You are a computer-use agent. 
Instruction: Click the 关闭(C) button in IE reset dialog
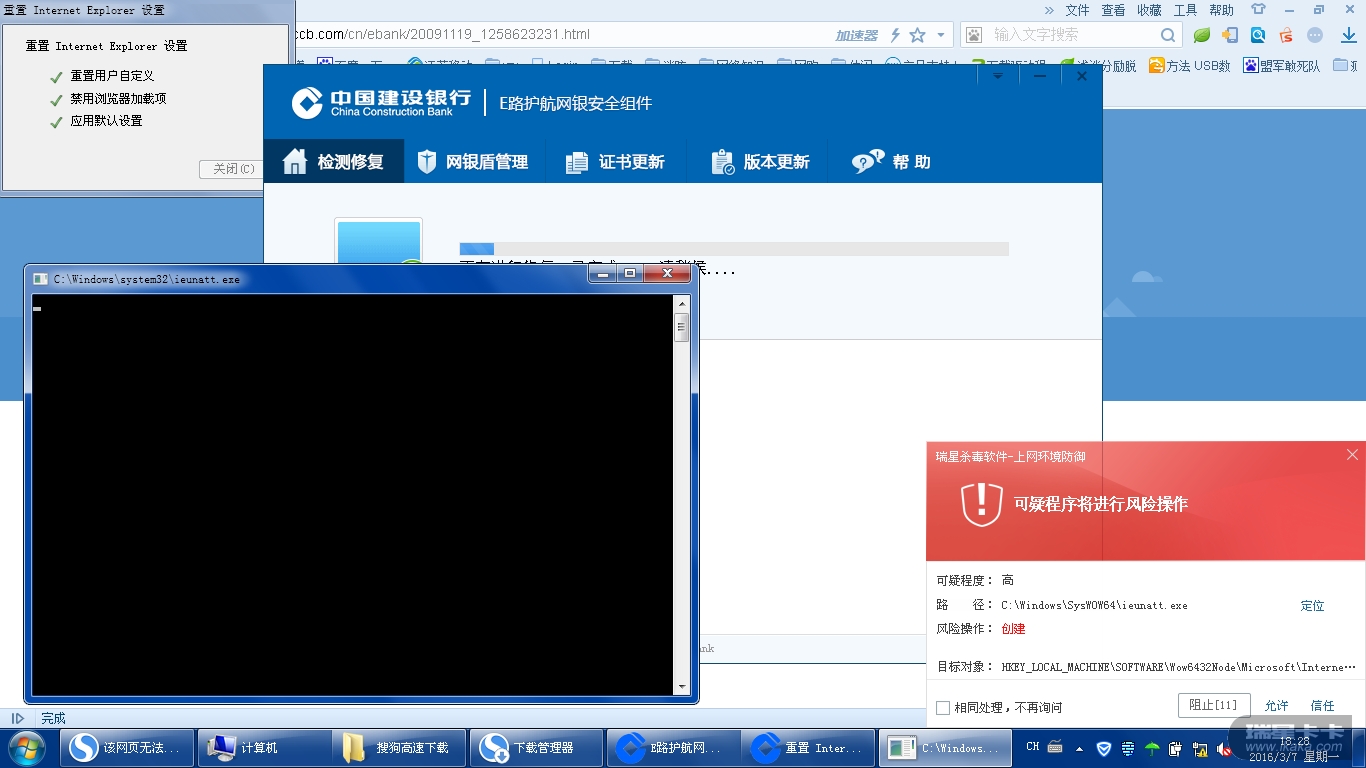pos(233,169)
